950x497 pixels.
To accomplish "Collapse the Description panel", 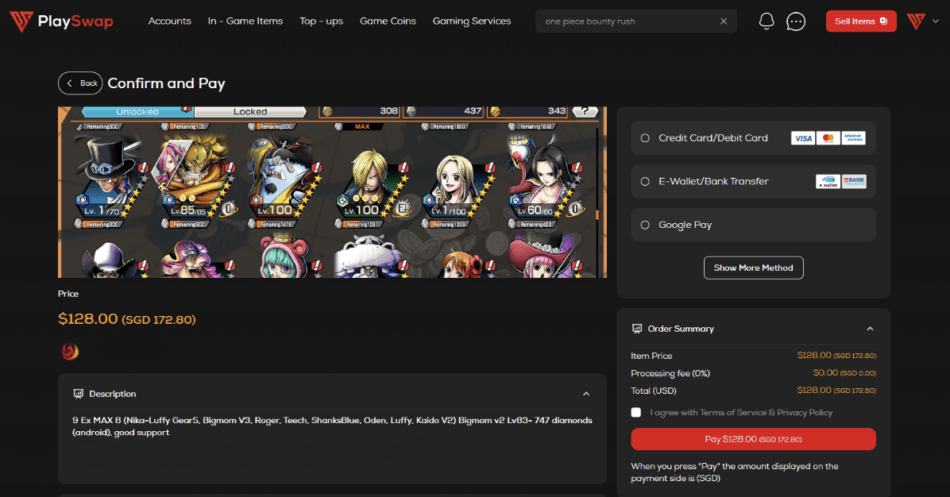I will (585, 394).
